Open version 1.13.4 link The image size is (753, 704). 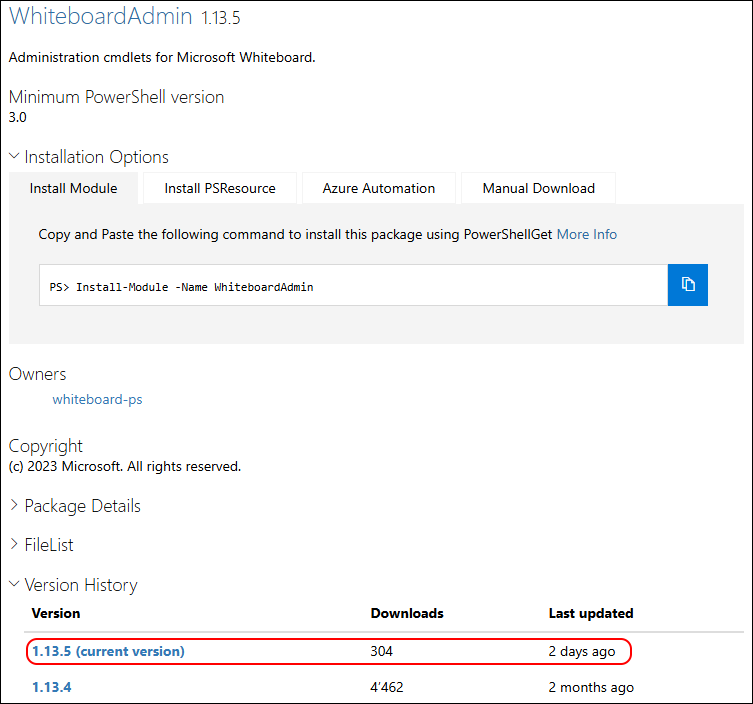coord(51,687)
